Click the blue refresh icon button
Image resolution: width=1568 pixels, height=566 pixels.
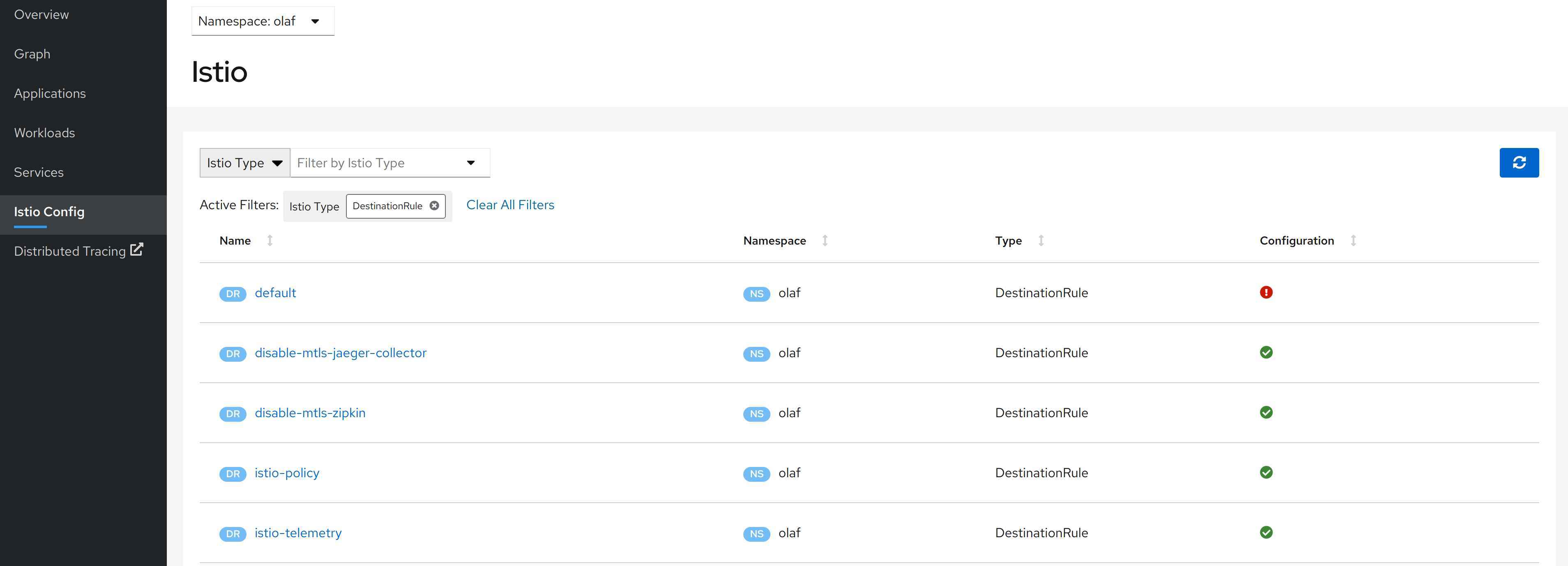1519,162
